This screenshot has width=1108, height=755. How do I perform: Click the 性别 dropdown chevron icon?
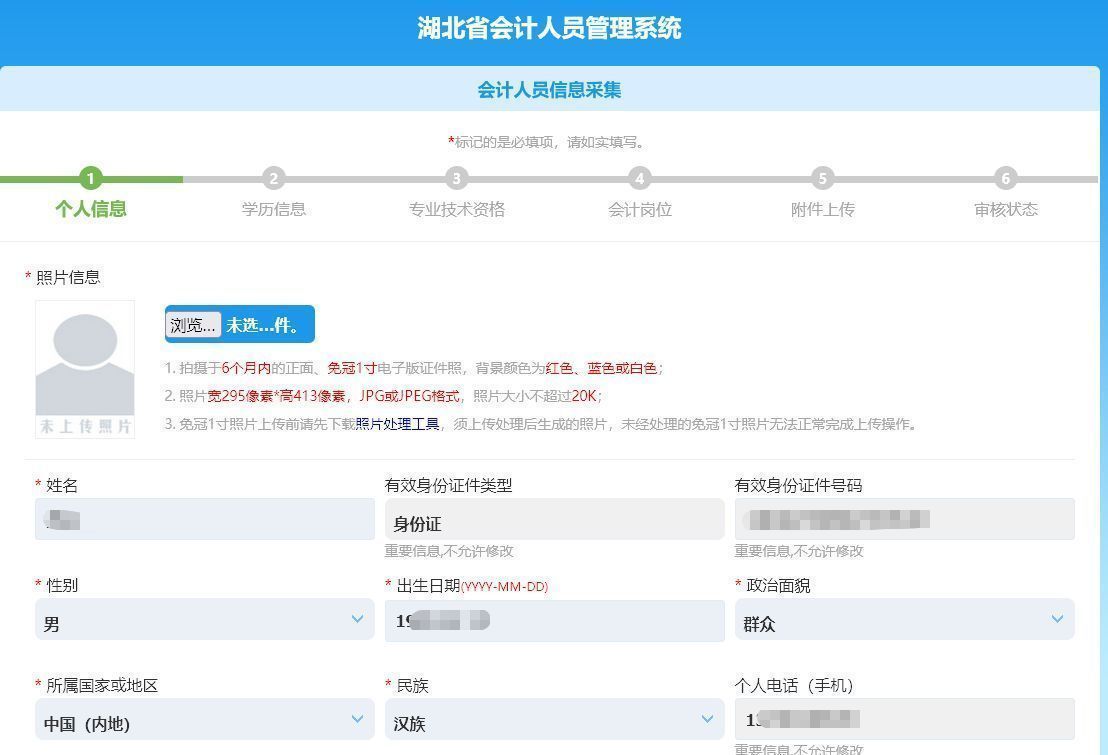tap(358, 619)
